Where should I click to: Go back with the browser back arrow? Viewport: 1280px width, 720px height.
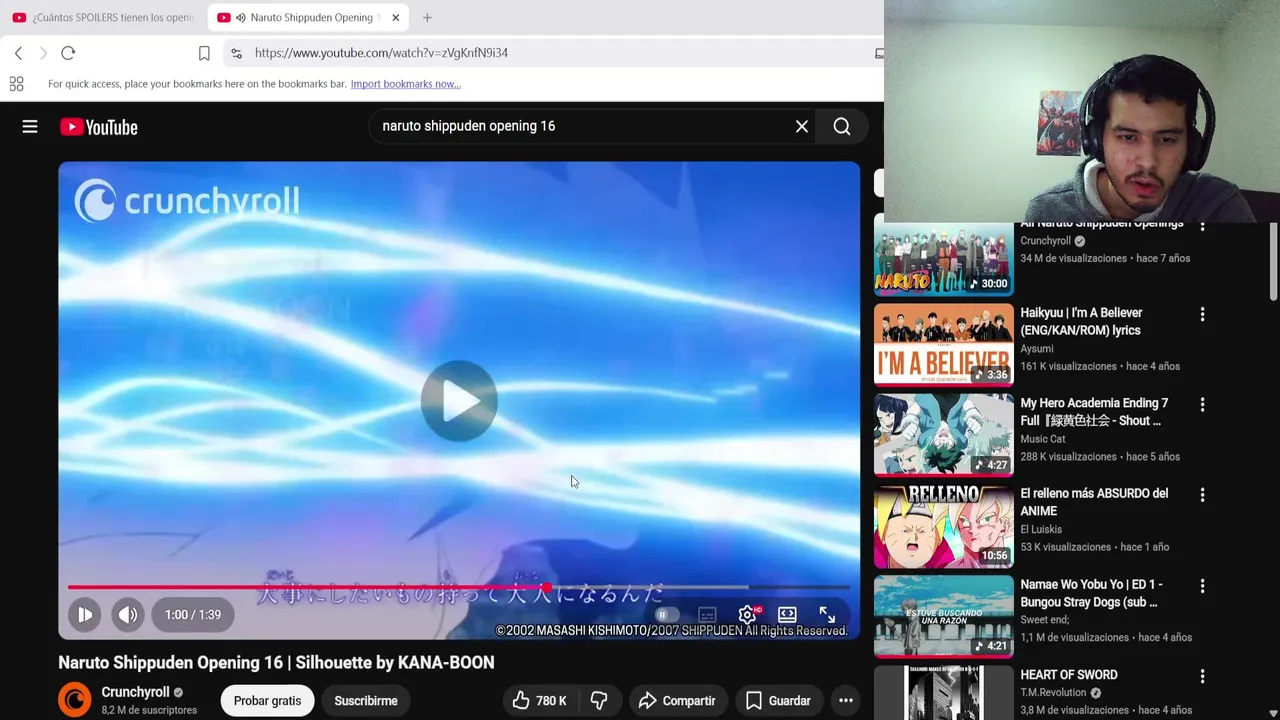[x=18, y=53]
